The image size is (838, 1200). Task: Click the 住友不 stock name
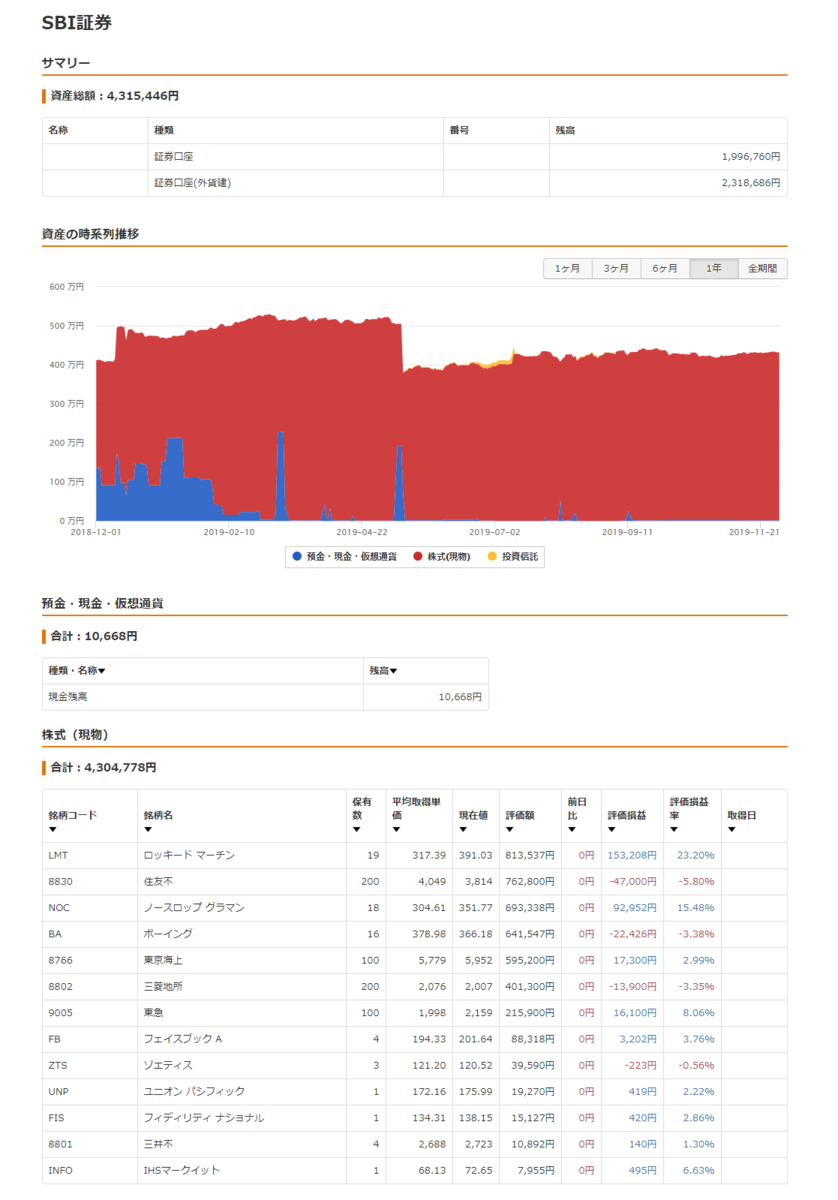[x=158, y=882]
